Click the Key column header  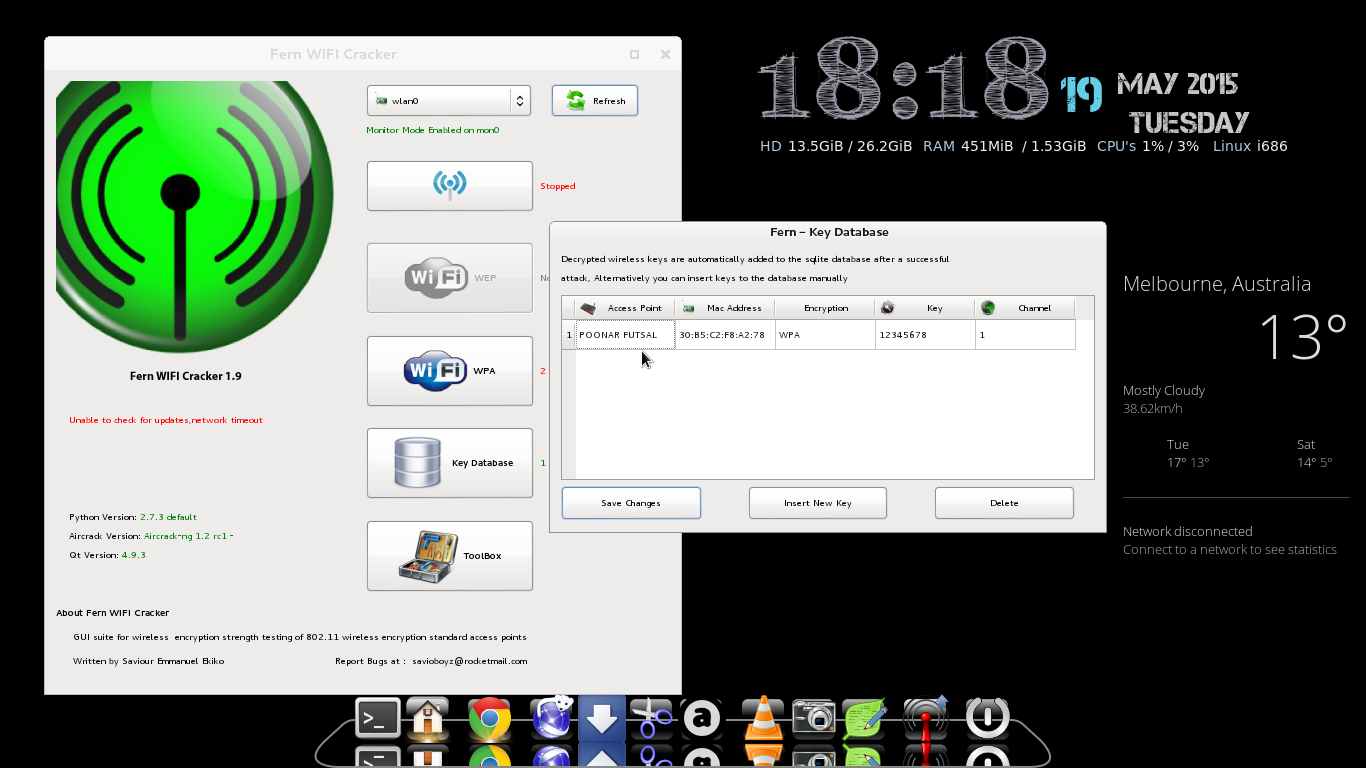[925, 308]
